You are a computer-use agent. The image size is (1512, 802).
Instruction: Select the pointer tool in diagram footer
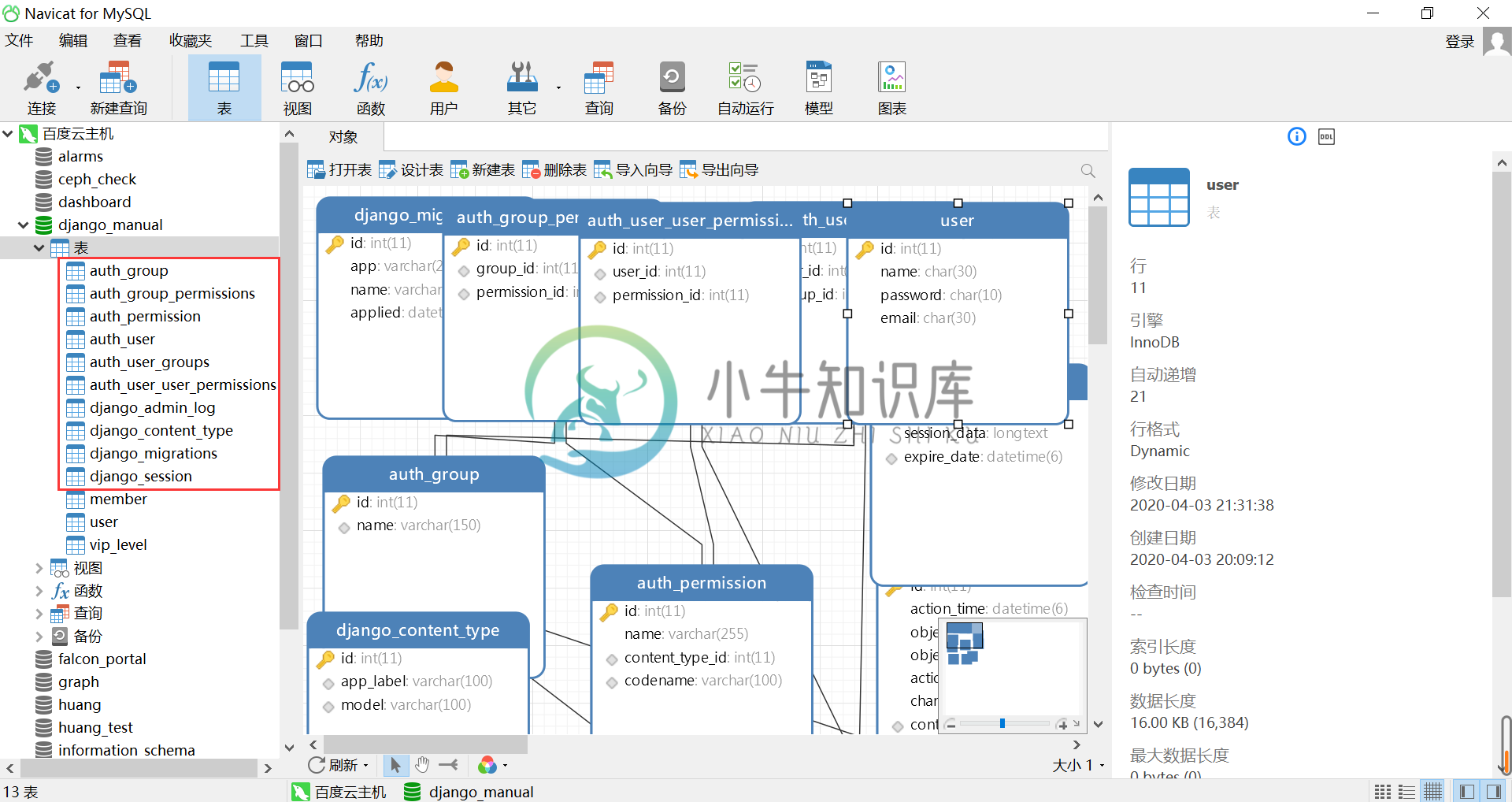pos(395,764)
